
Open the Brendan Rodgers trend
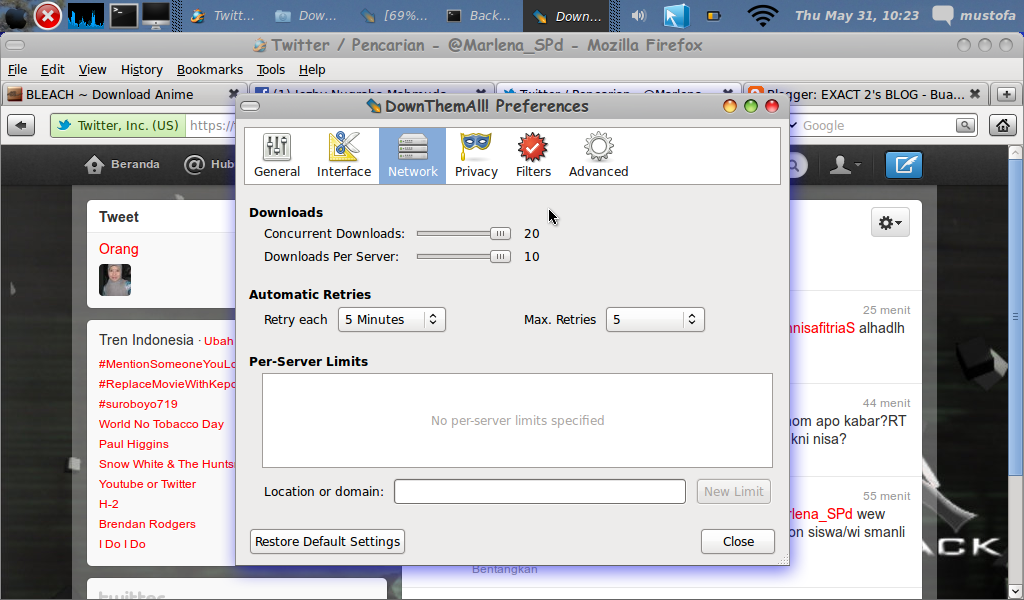(147, 524)
